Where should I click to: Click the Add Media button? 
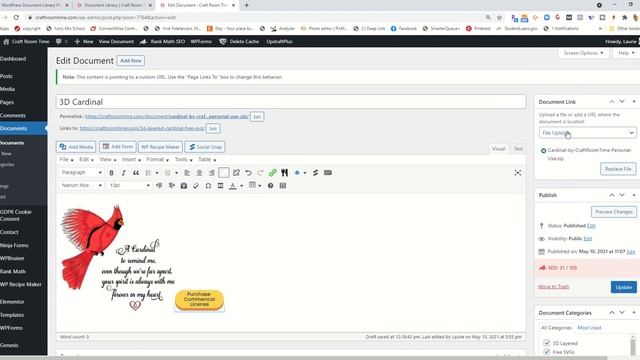coord(76,147)
